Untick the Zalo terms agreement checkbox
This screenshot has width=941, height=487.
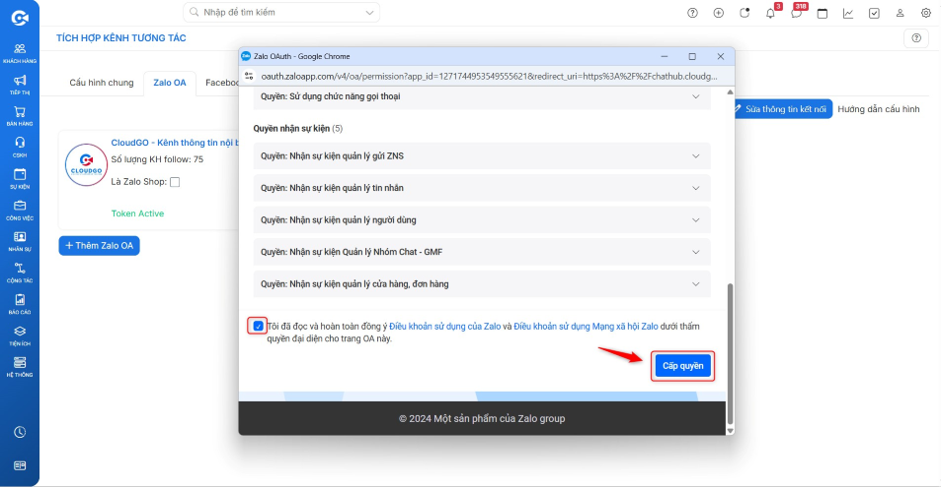(x=258, y=327)
